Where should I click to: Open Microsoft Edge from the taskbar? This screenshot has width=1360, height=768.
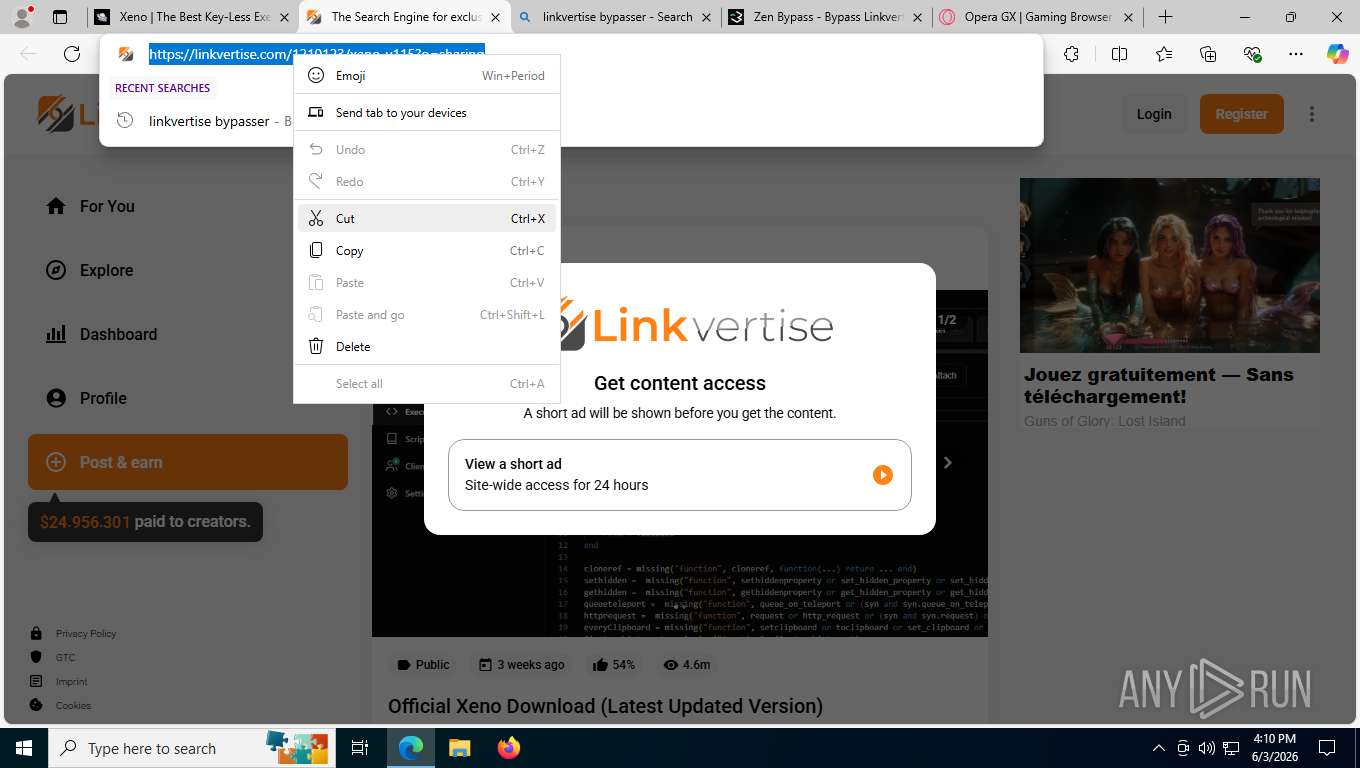click(x=411, y=748)
